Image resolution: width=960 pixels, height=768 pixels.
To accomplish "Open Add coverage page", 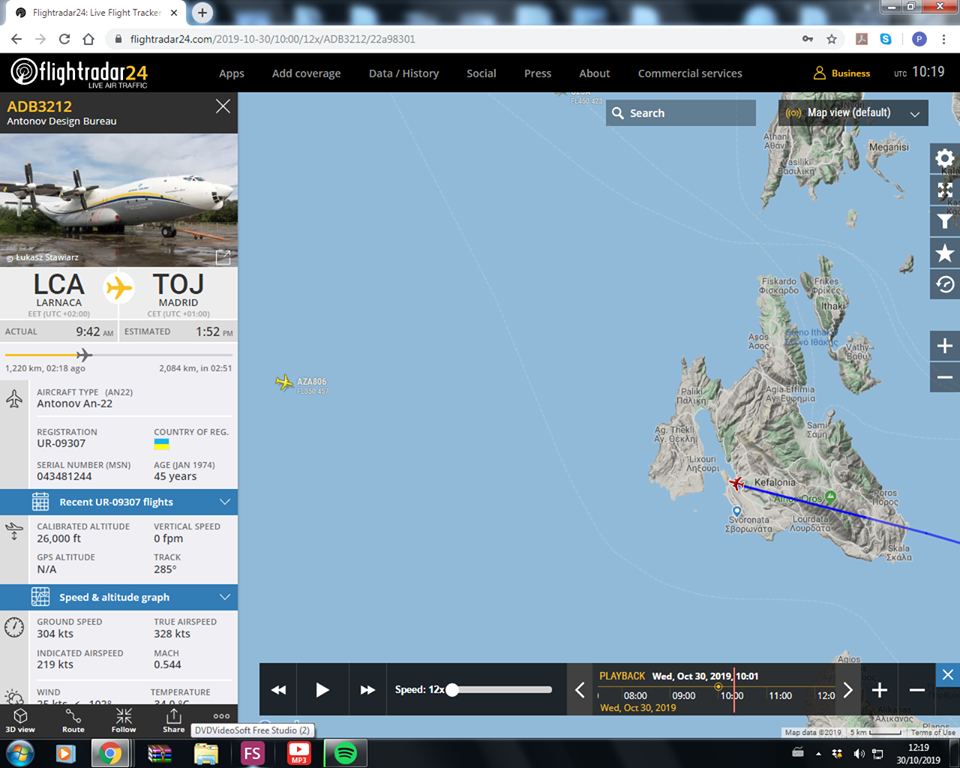I will [306, 73].
